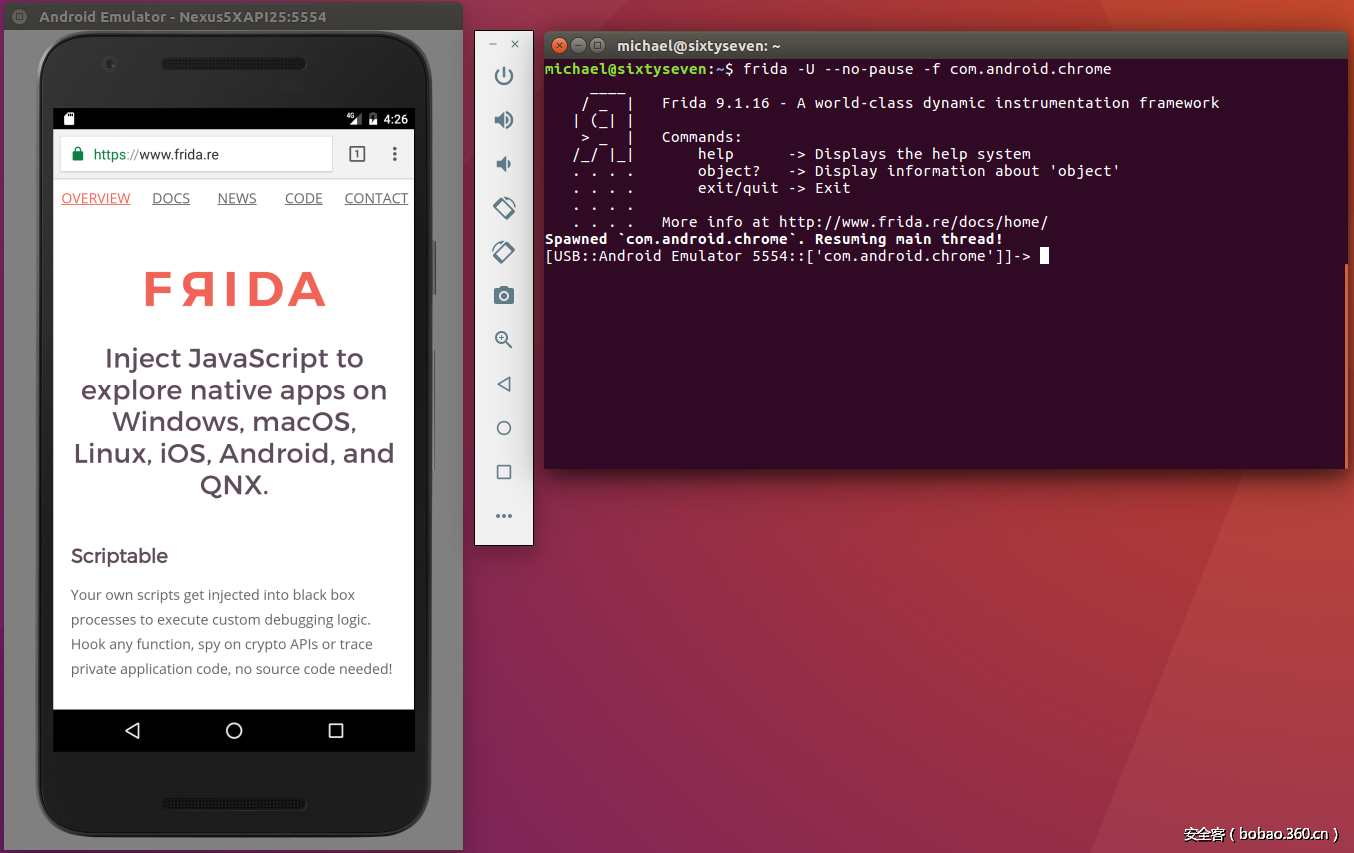Activate the zoom magnifier tool
Screen dimensions: 1354x853
point(504,340)
